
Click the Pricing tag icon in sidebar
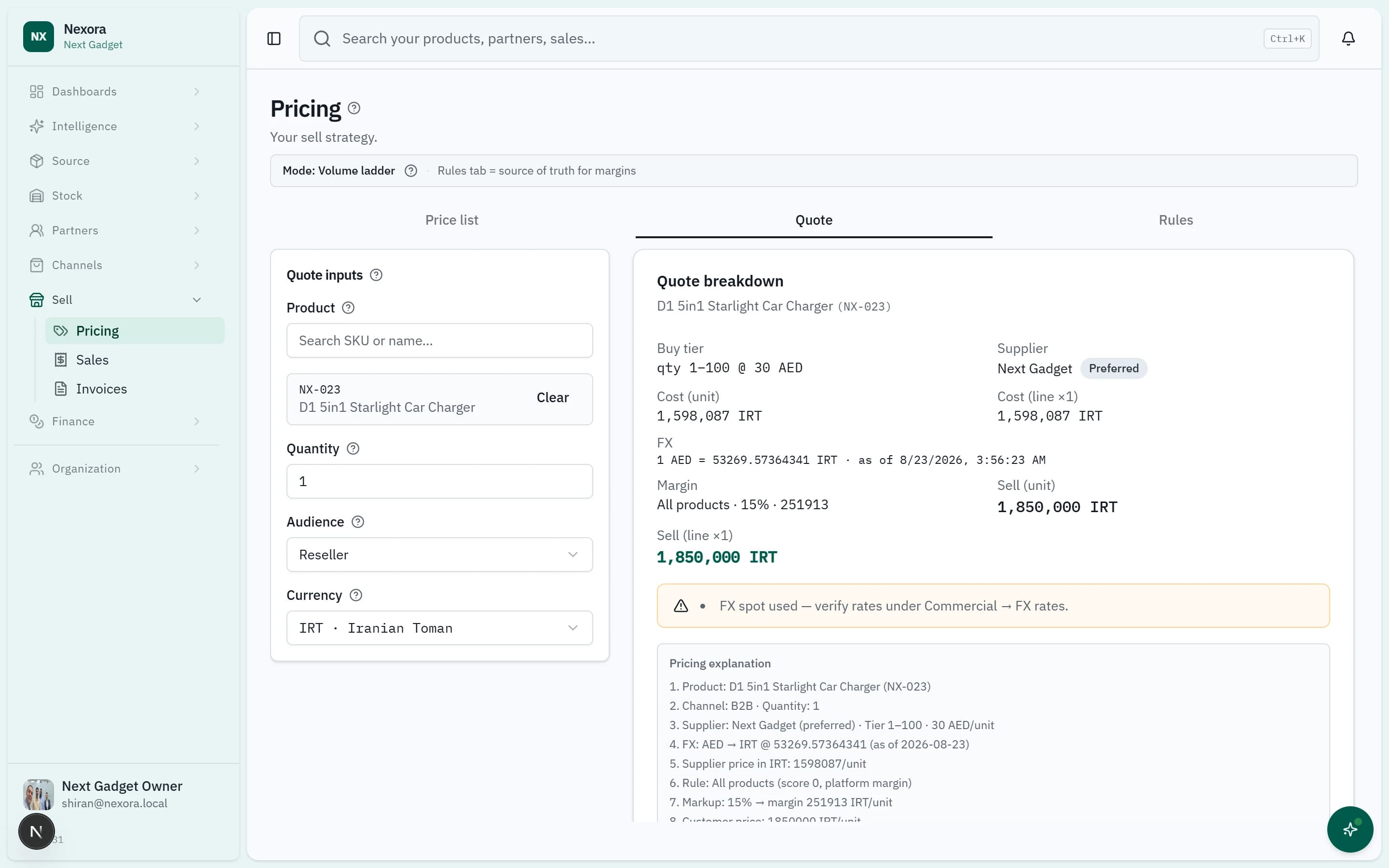click(x=61, y=331)
